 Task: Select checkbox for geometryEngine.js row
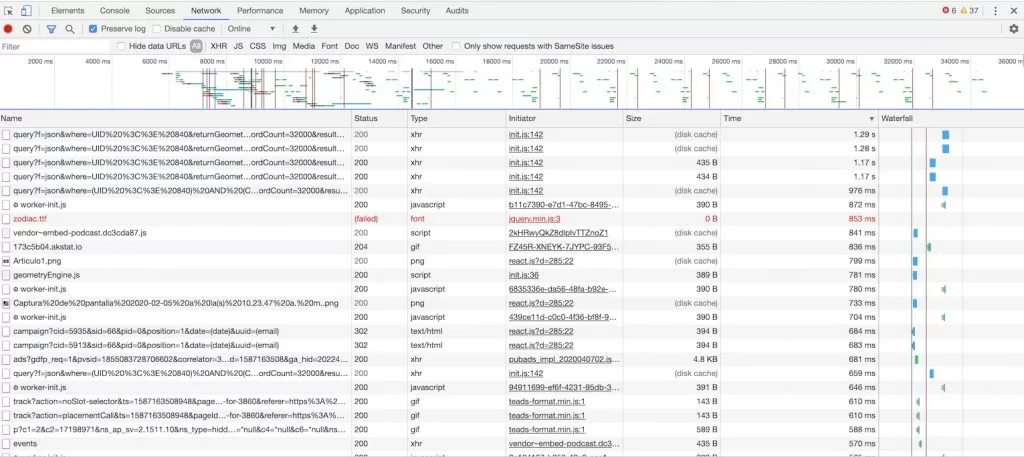(6, 275)
